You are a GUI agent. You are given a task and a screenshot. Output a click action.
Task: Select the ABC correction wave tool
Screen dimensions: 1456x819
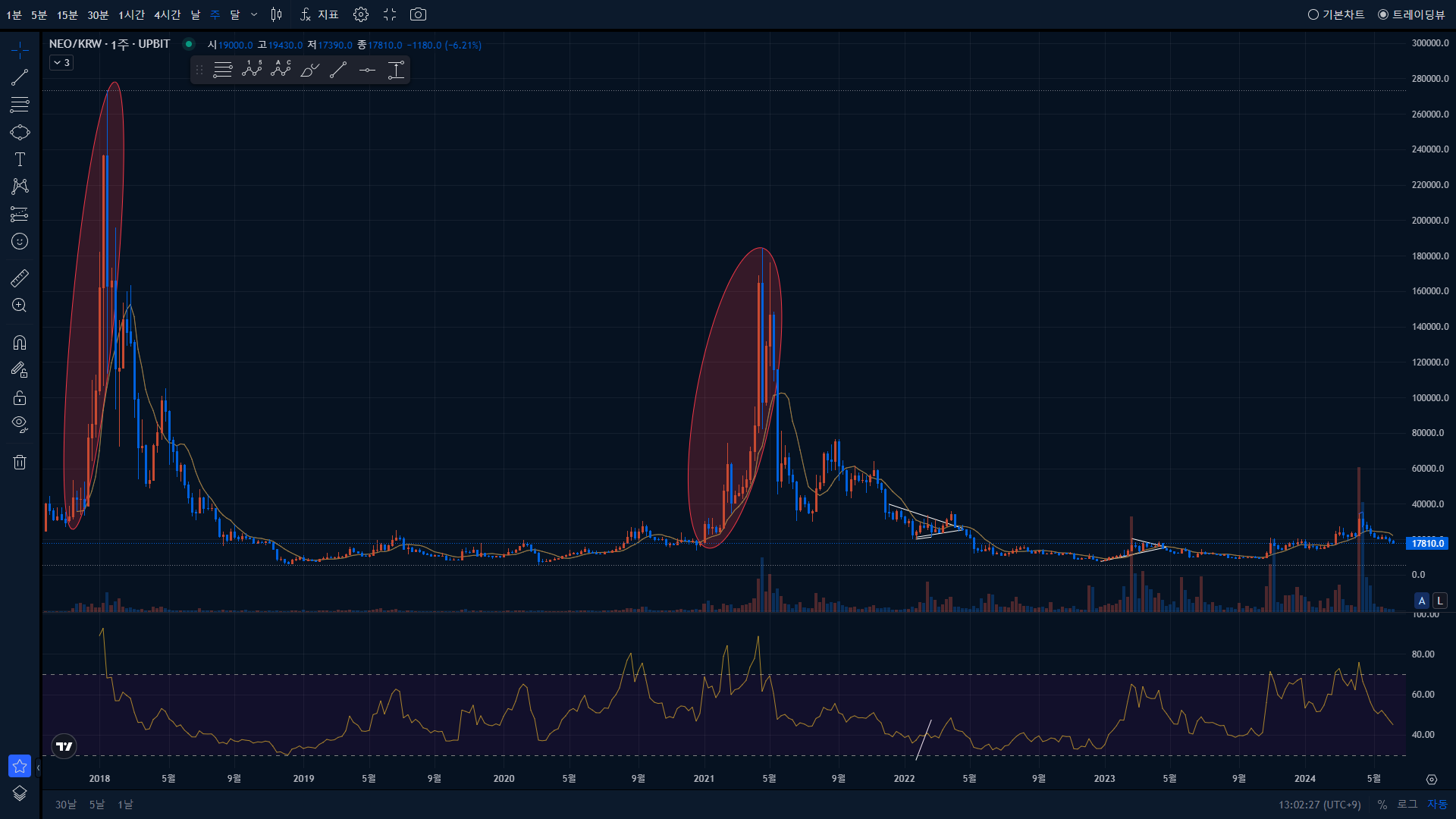coord(281,70)
